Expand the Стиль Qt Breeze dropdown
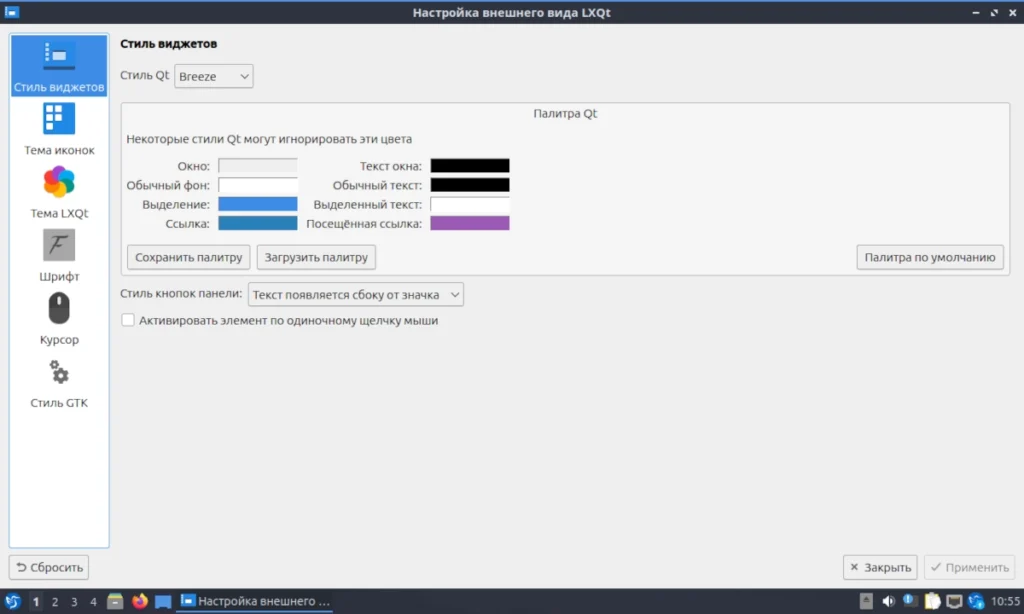1024x614 pixels. 214,76
